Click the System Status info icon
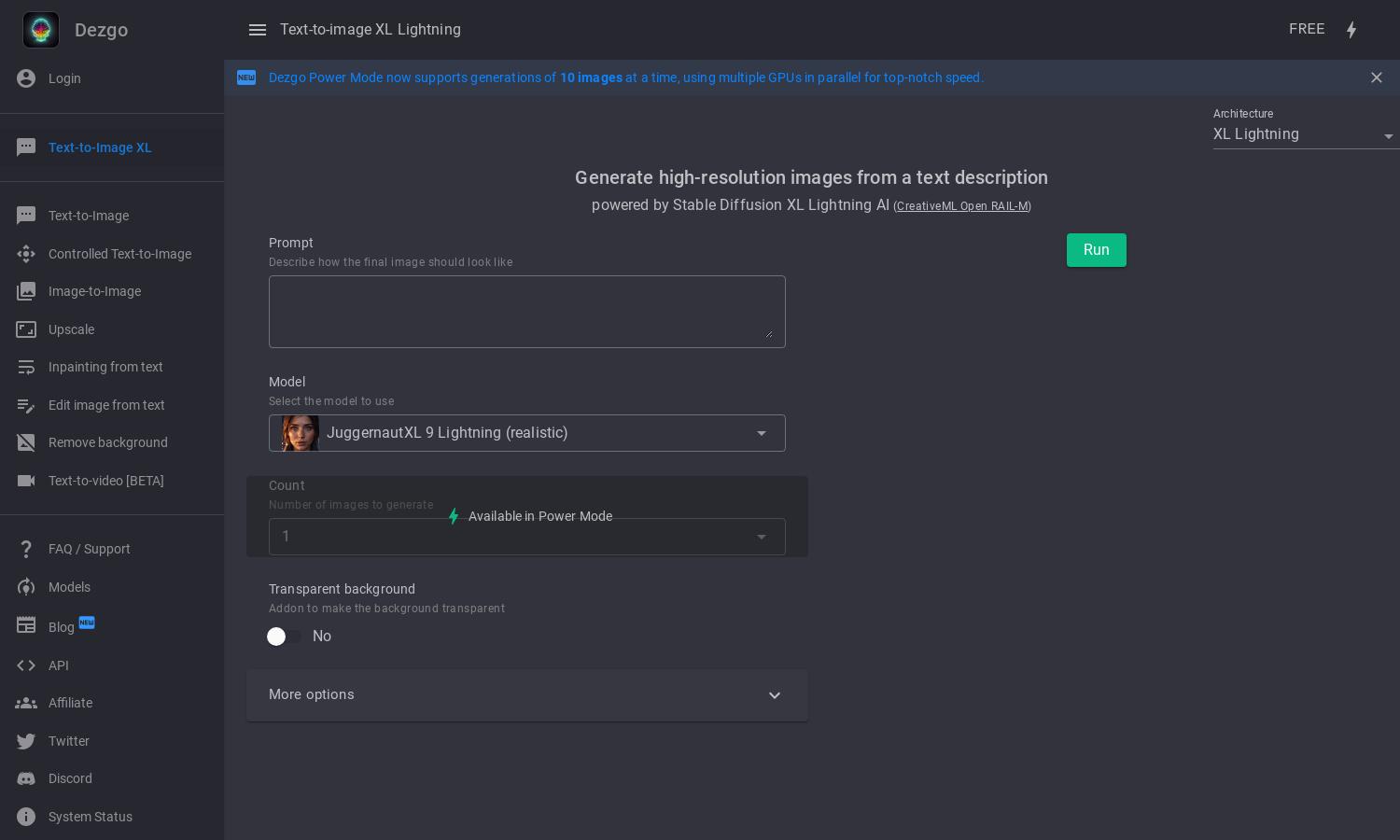The width and height of the screenshot is (1400, 840). (26, 817)
